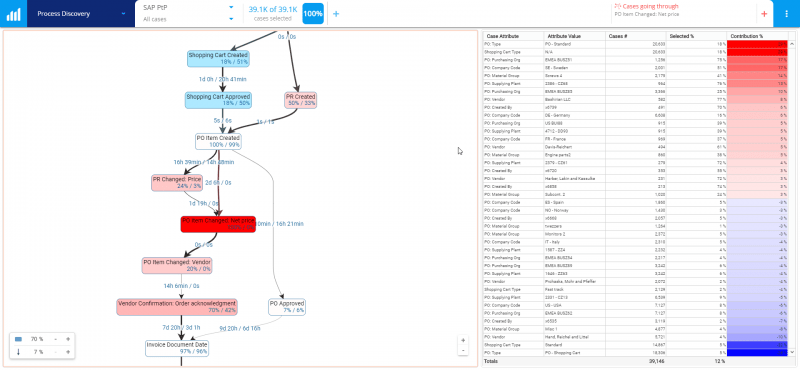Click the '1d 0h / 20h 41min' transition label
Screen dimensions: 800x370
(x=223, y=79)
